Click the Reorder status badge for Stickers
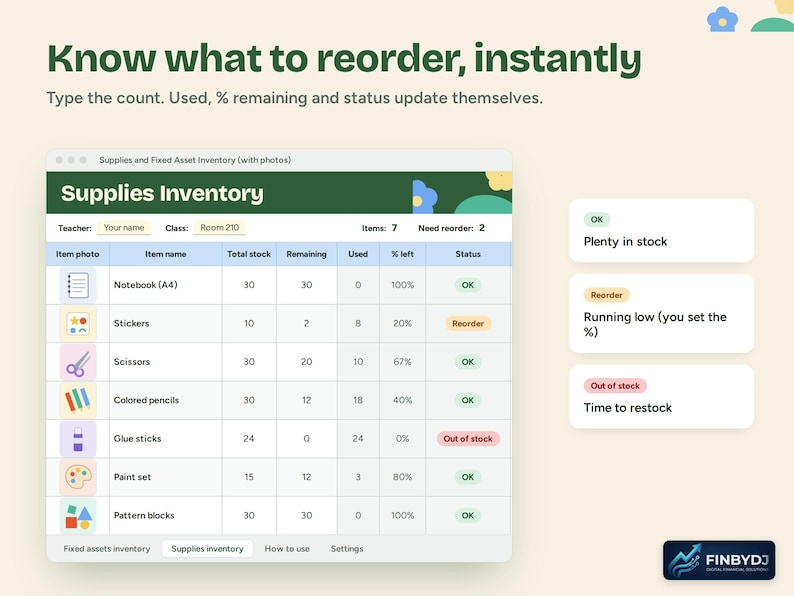 tap(468, 324)
